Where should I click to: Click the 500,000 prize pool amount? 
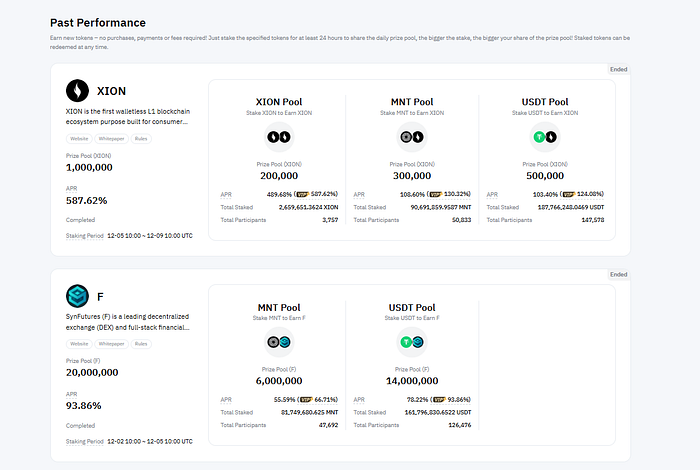point(545,176)
